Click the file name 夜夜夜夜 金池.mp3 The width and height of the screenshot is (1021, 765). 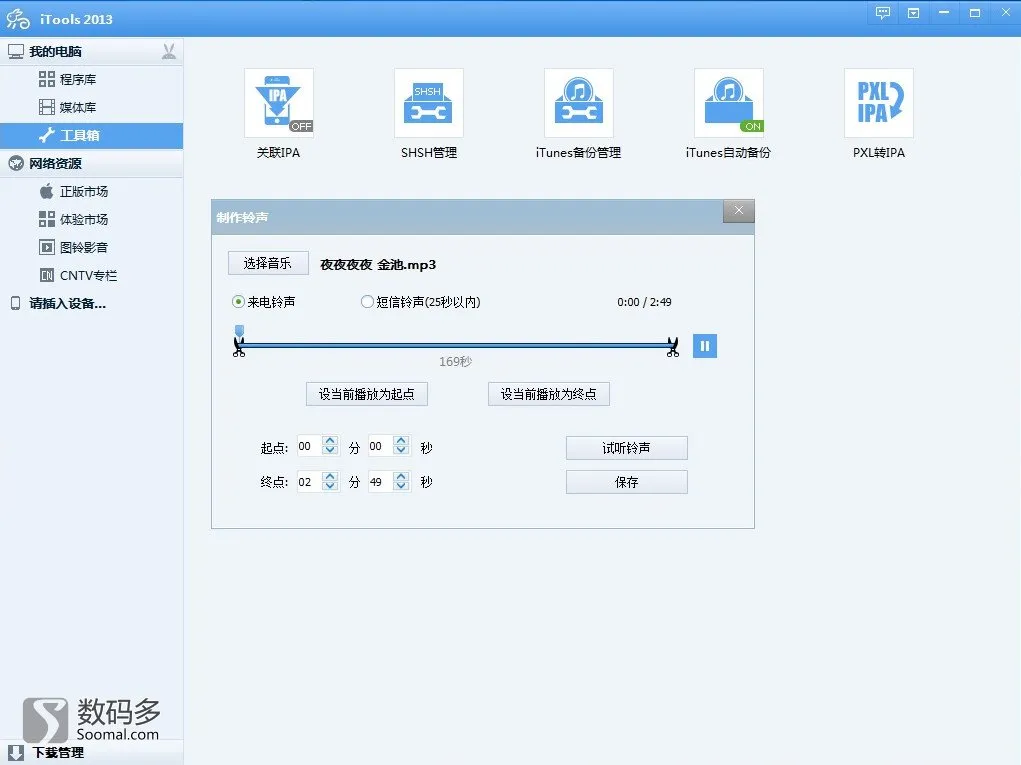[378, 264]
